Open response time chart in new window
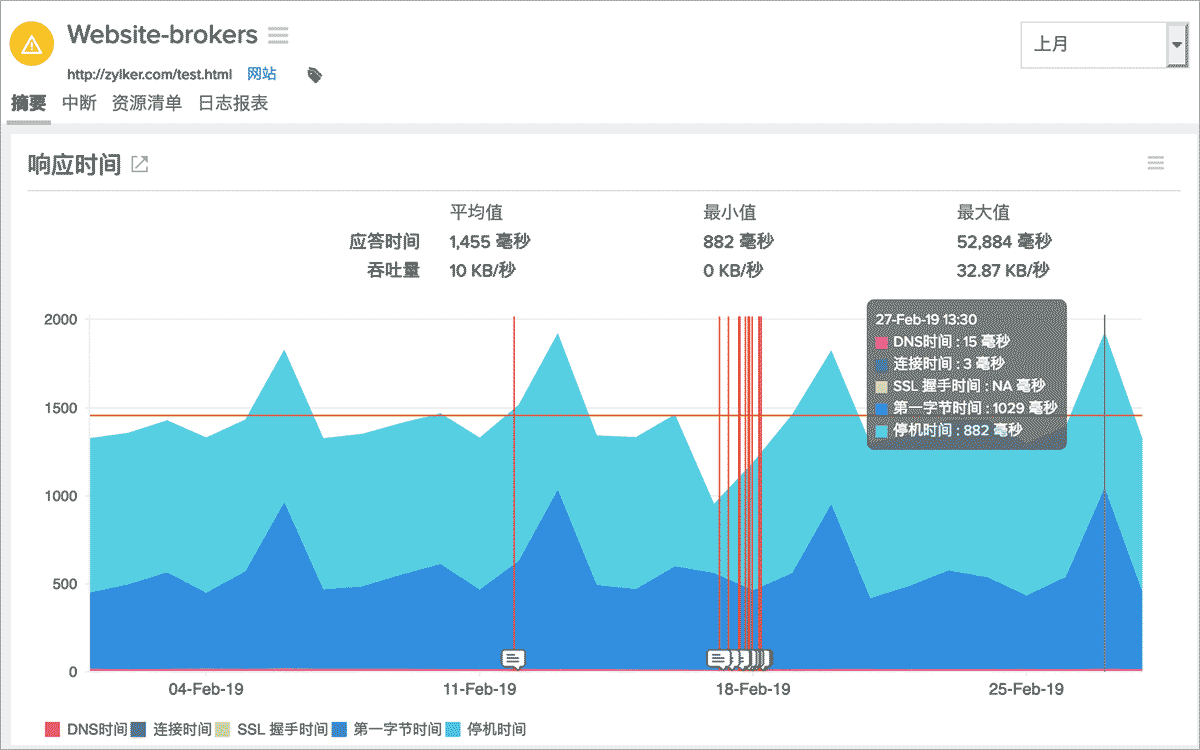This screenshot has height=750, width=1200. [x=140, y=165]
